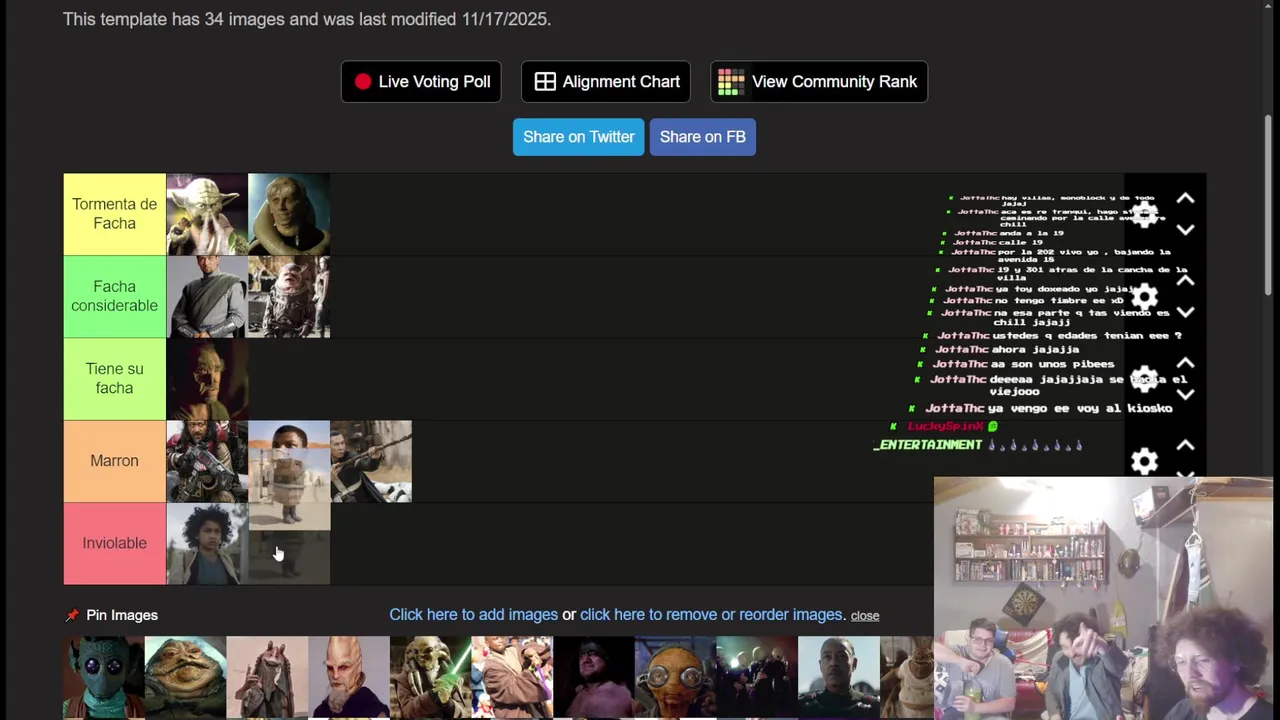1280x720 pixels.
Task: Open settings gear for Tormenta de Facha row
Action: coord(1144,214)
